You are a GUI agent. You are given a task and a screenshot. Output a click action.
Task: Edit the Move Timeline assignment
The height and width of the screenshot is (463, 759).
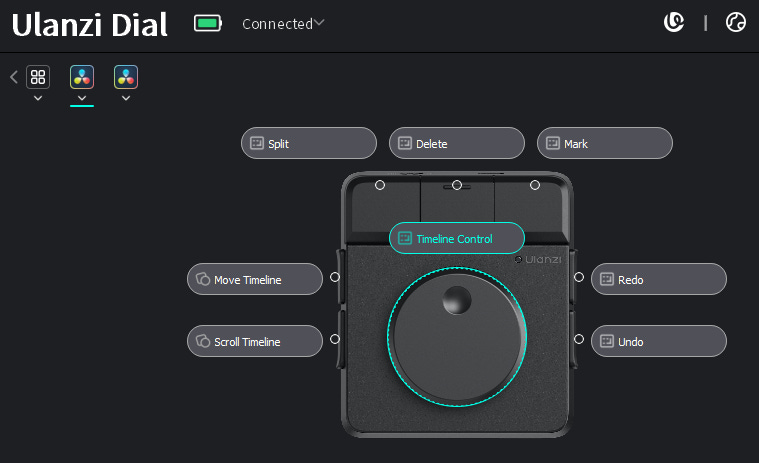tap(255, 279)
